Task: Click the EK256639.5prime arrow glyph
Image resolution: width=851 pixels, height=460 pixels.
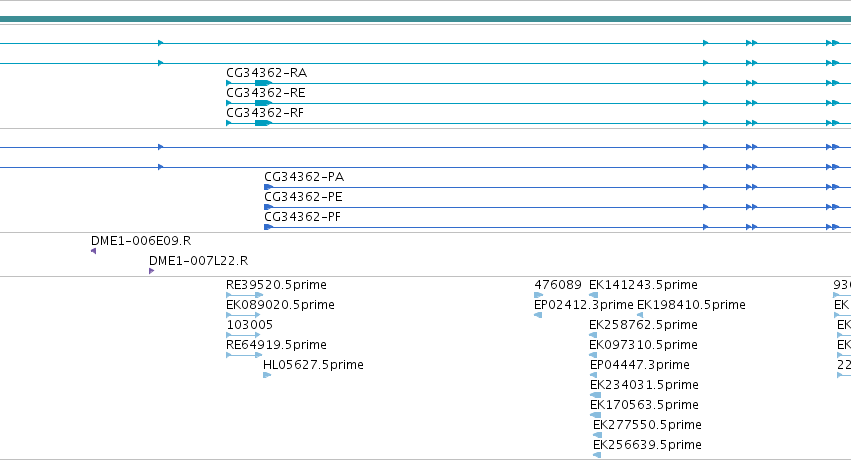Action: click(x=597, y=455)
